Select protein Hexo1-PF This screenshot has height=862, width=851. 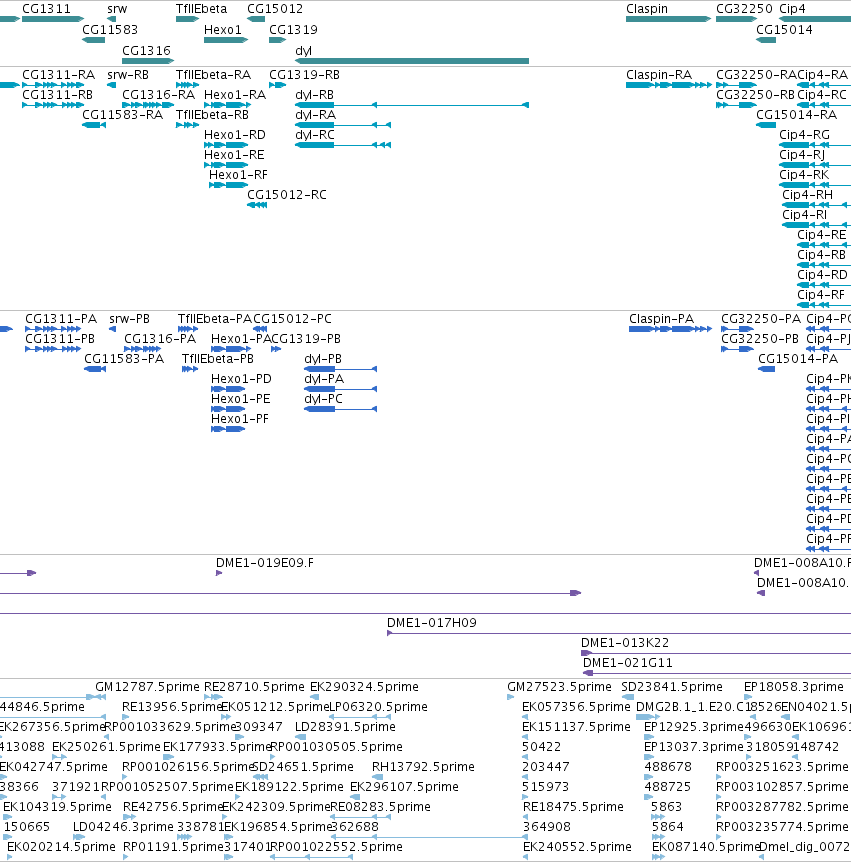(x=228, y=429)
